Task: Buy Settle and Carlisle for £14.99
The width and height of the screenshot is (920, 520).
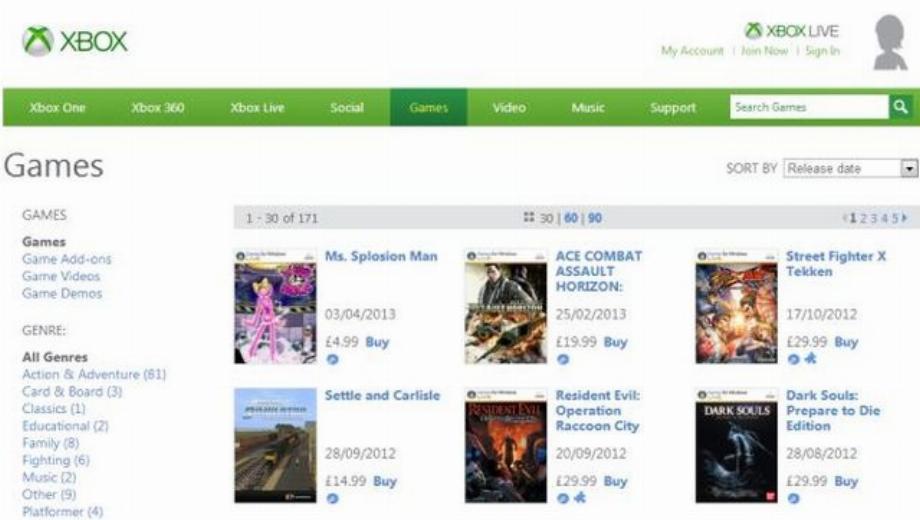Action: 385,481
